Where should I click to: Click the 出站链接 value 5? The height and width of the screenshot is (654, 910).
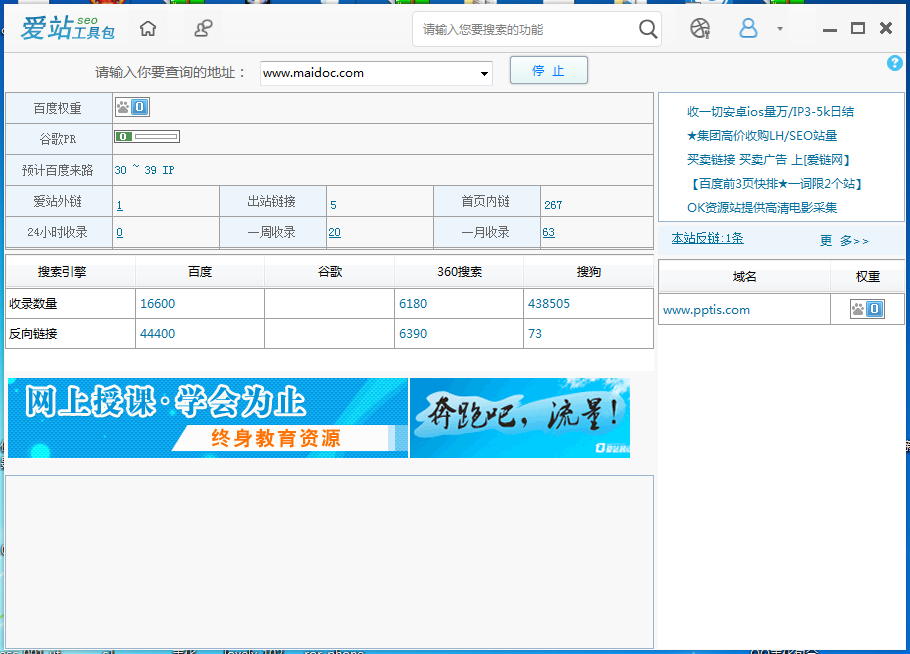(333, 205)
